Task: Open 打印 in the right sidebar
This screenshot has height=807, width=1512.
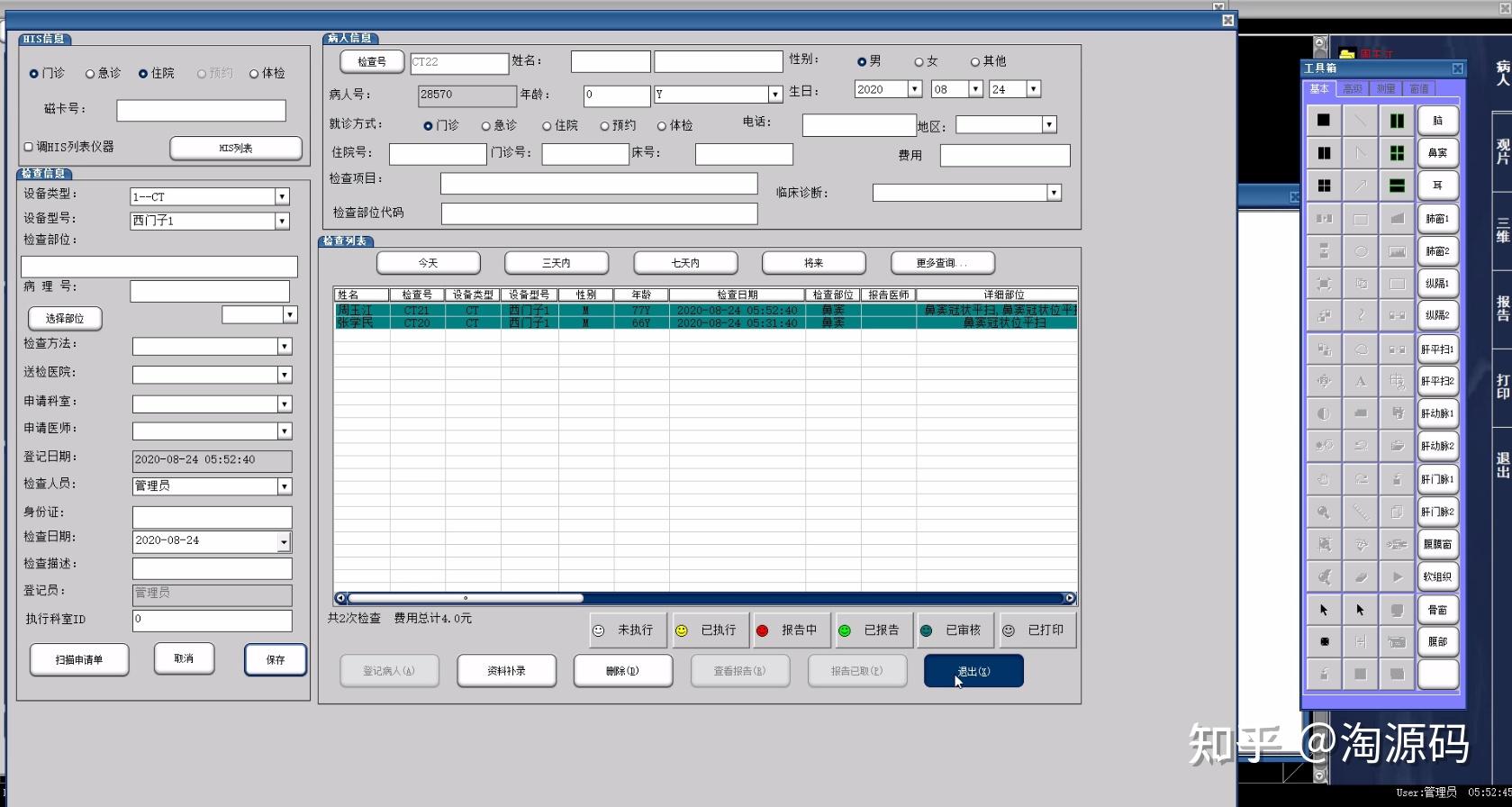Action: click(1502, 386)
